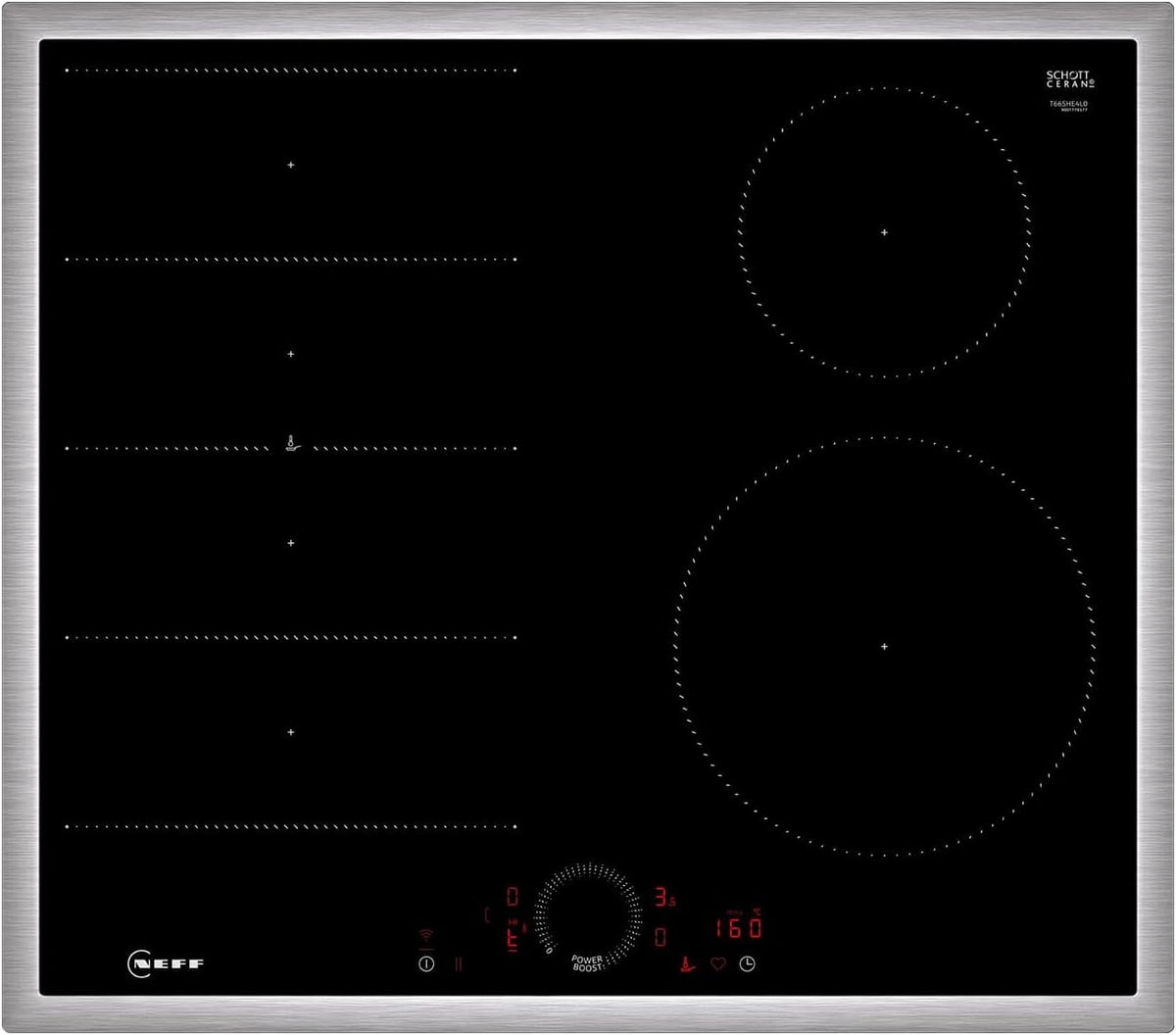The height and width of the screenshot is (1035, 1176).
Task: Touch the circular TwistPad control ring
Action: pos(588,916)
